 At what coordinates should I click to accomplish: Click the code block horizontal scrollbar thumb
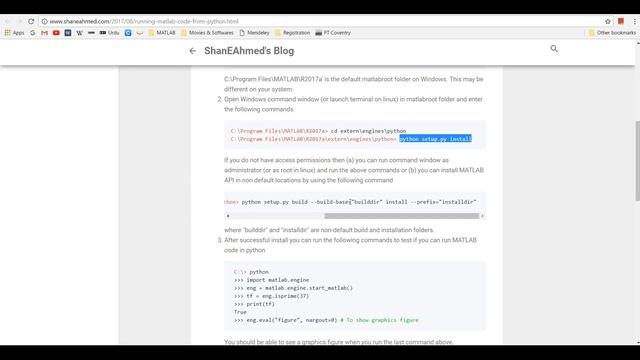pyautogui.click(x=402, y=216)
